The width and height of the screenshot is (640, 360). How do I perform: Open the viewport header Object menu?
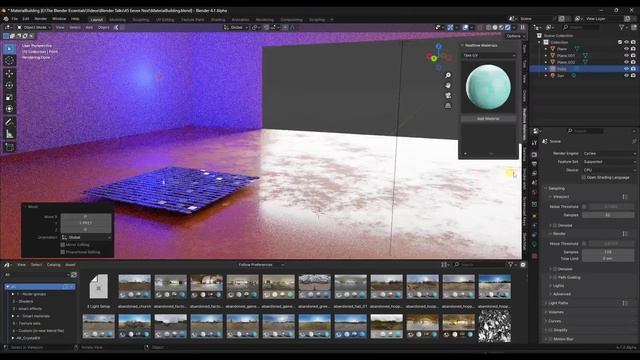tap(104, 27)
